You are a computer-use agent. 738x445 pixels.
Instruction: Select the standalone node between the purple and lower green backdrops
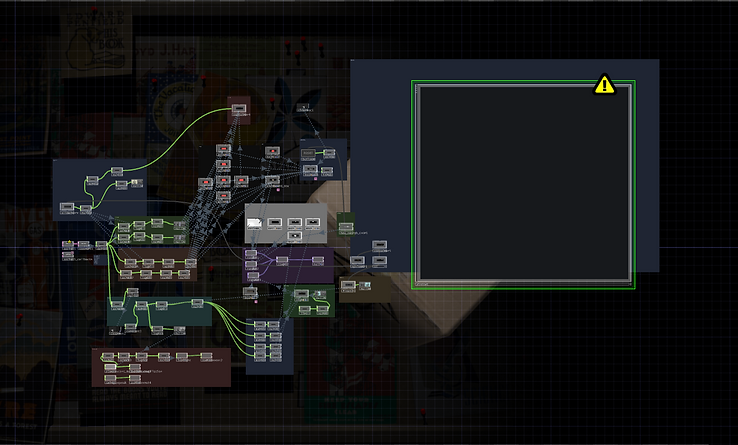pyautogui.click(x=250, y=291)
